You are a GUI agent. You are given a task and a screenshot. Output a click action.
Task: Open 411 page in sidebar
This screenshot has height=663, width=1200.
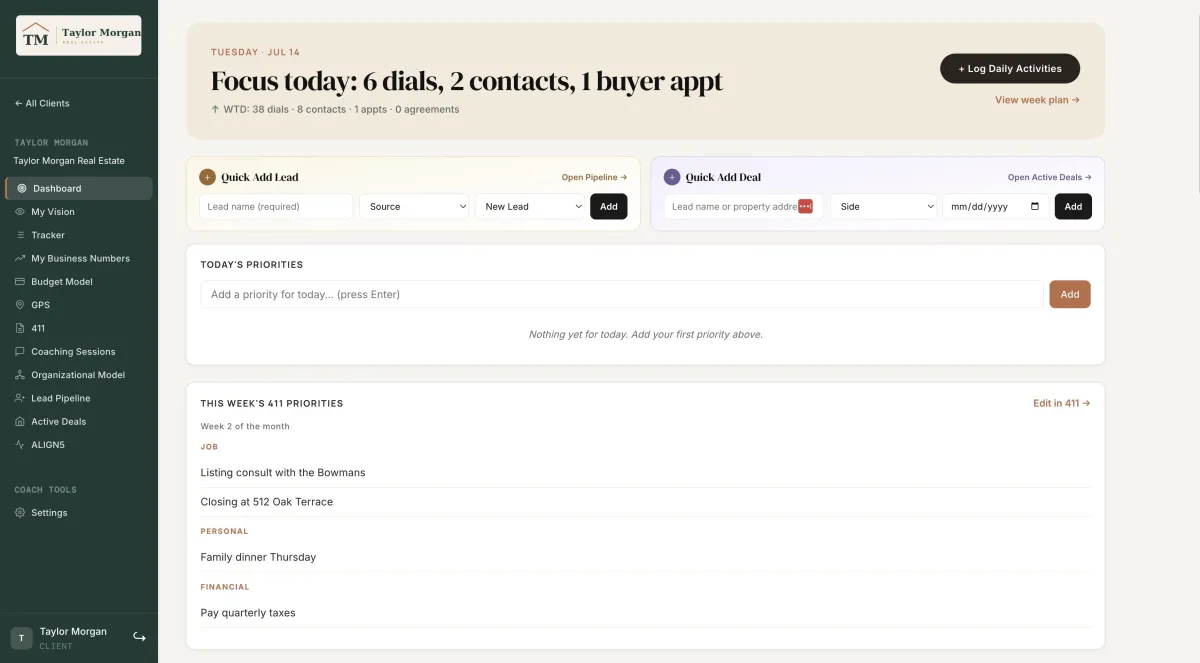pyautogui.click(x=79, y=328)
